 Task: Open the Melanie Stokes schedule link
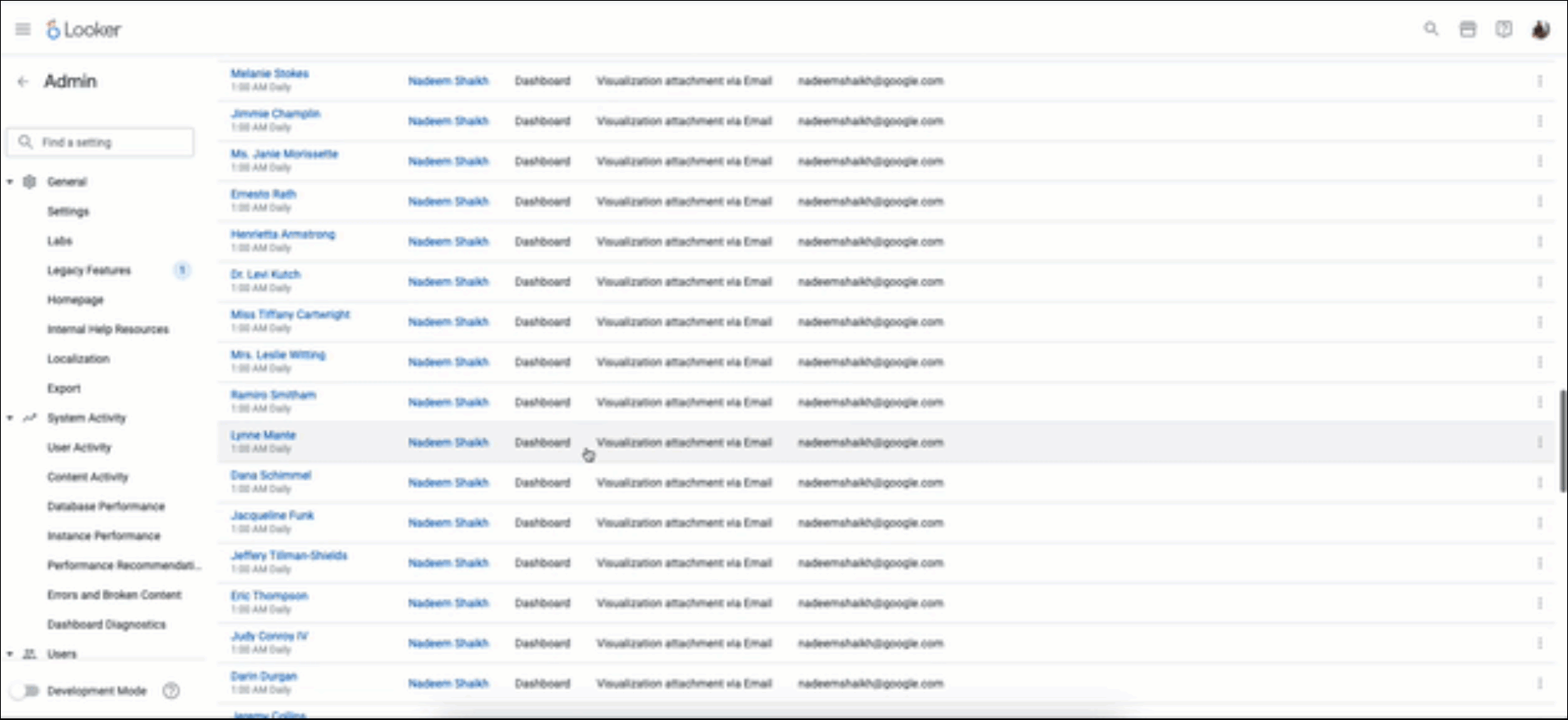[x=269, y=73]
